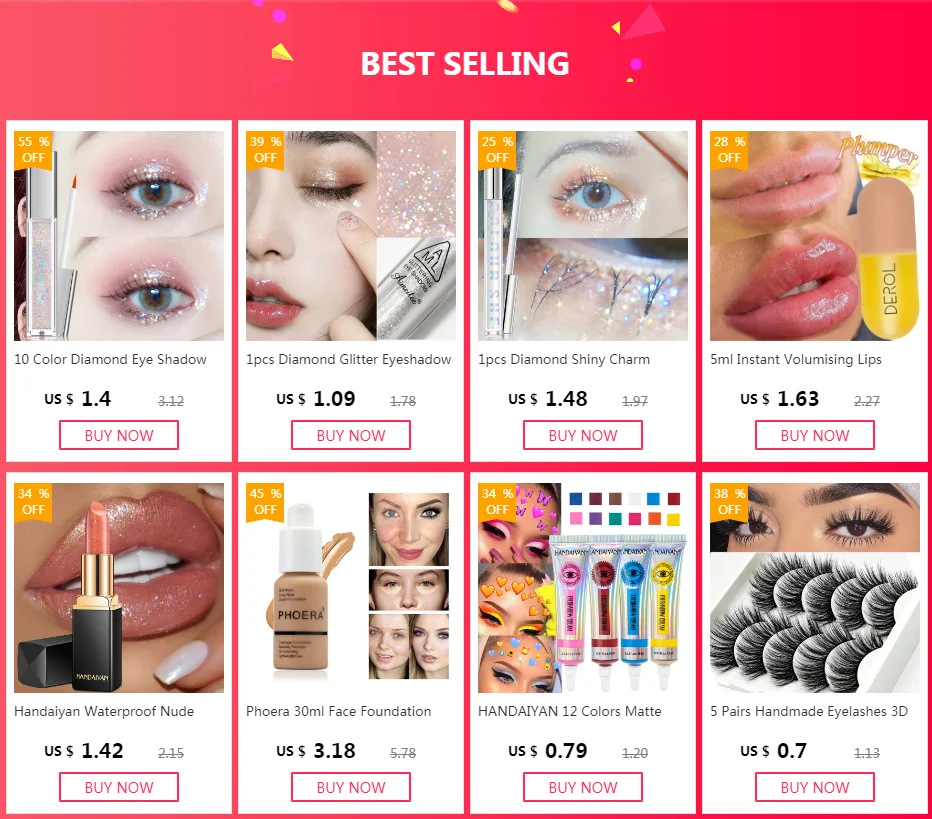The image size is (932, 819).
Task: Open the Diamond Shiny Charm mascara image
Action: pos(582,236)
